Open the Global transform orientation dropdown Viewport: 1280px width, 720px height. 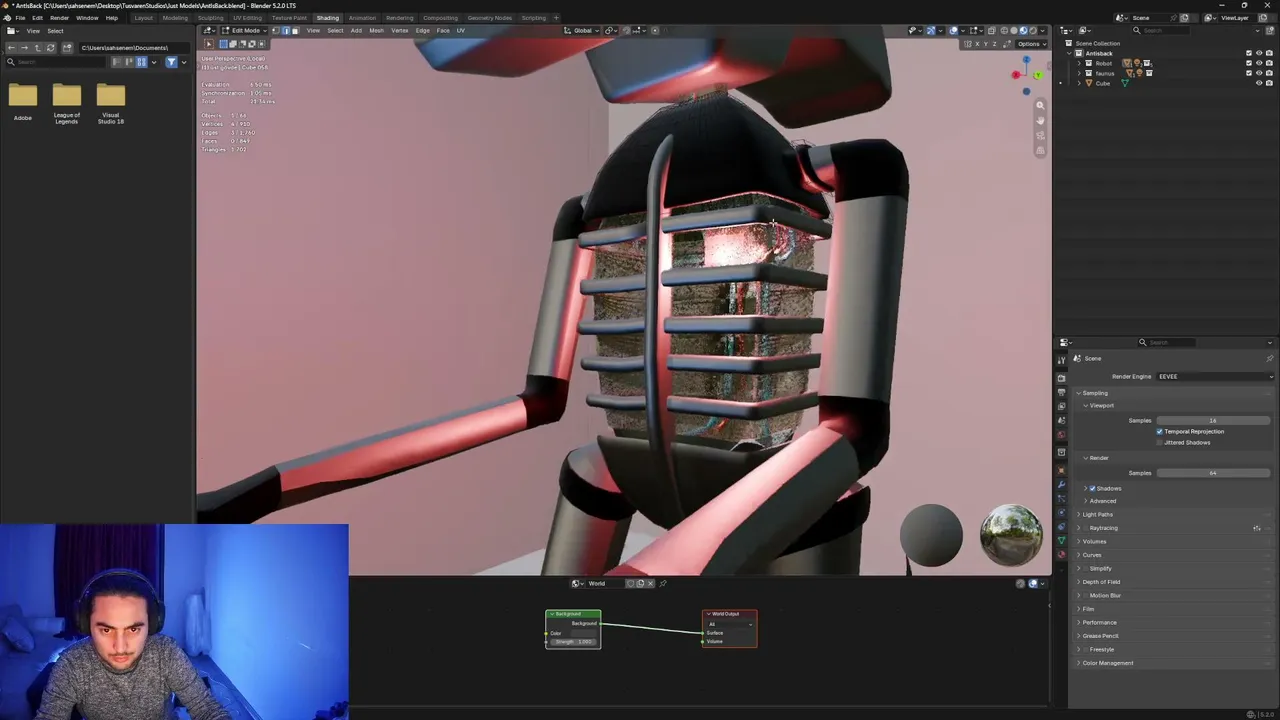point(582,30)
